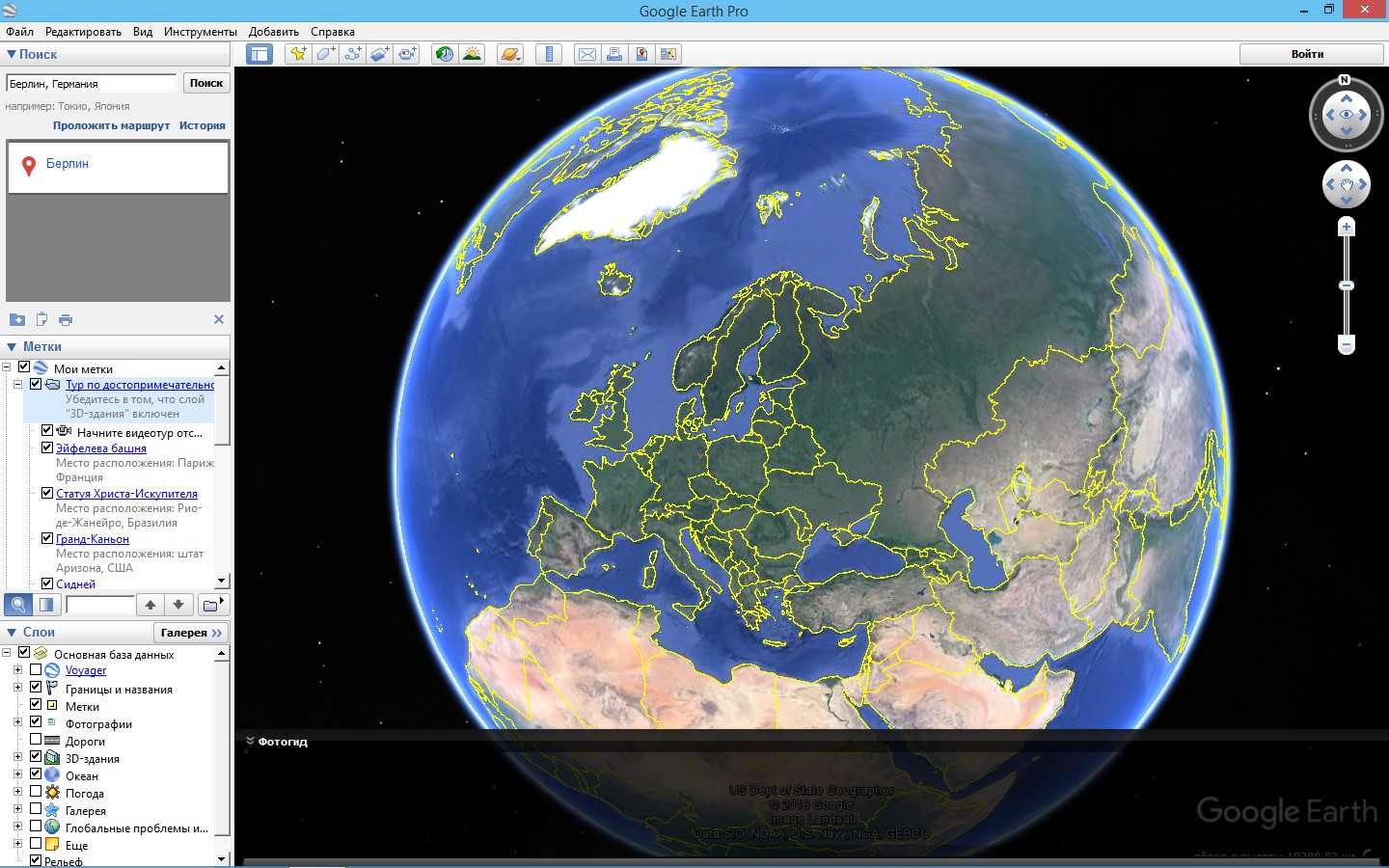The height and width of the screenshot is (868, 1389).
Task: Add a path using the toolbar
Action: 352,54
